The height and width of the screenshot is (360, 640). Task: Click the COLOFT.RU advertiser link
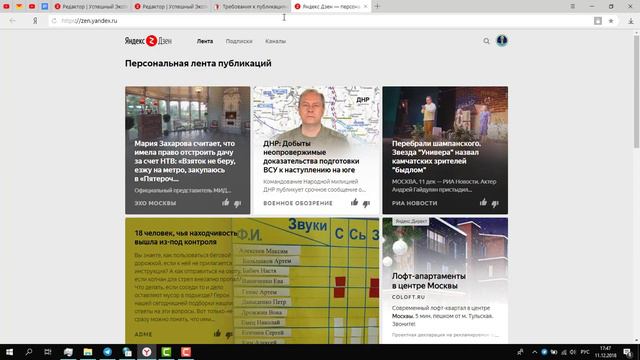(x=408, y=297)
